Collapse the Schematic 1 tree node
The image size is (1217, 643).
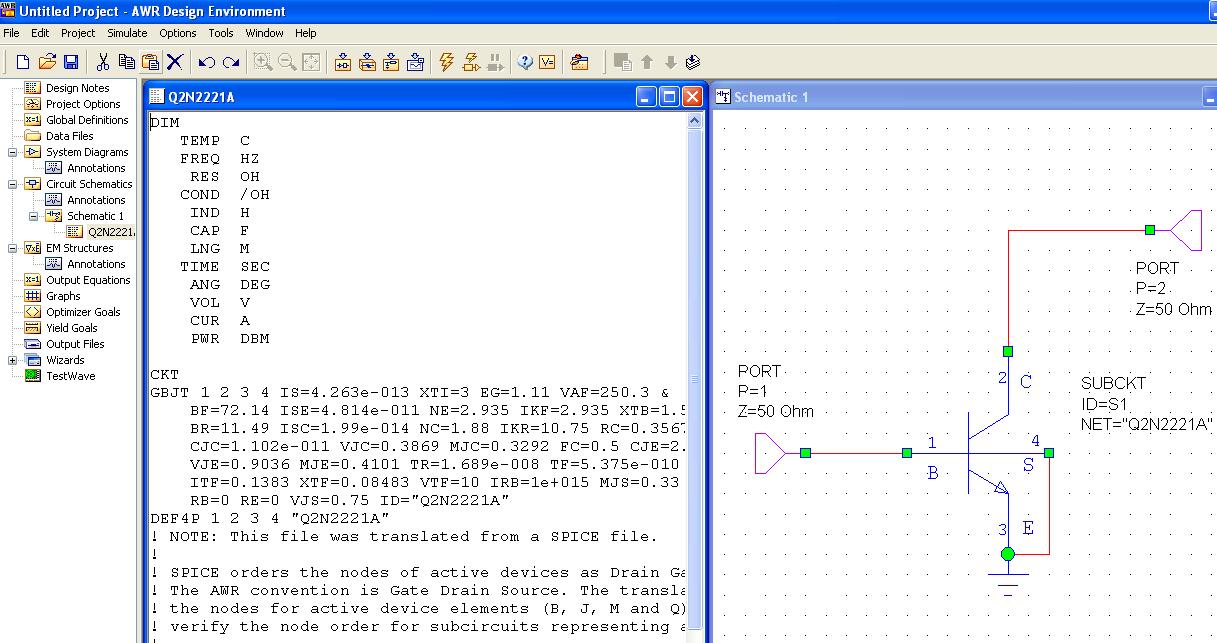click(x=33, y=216)
